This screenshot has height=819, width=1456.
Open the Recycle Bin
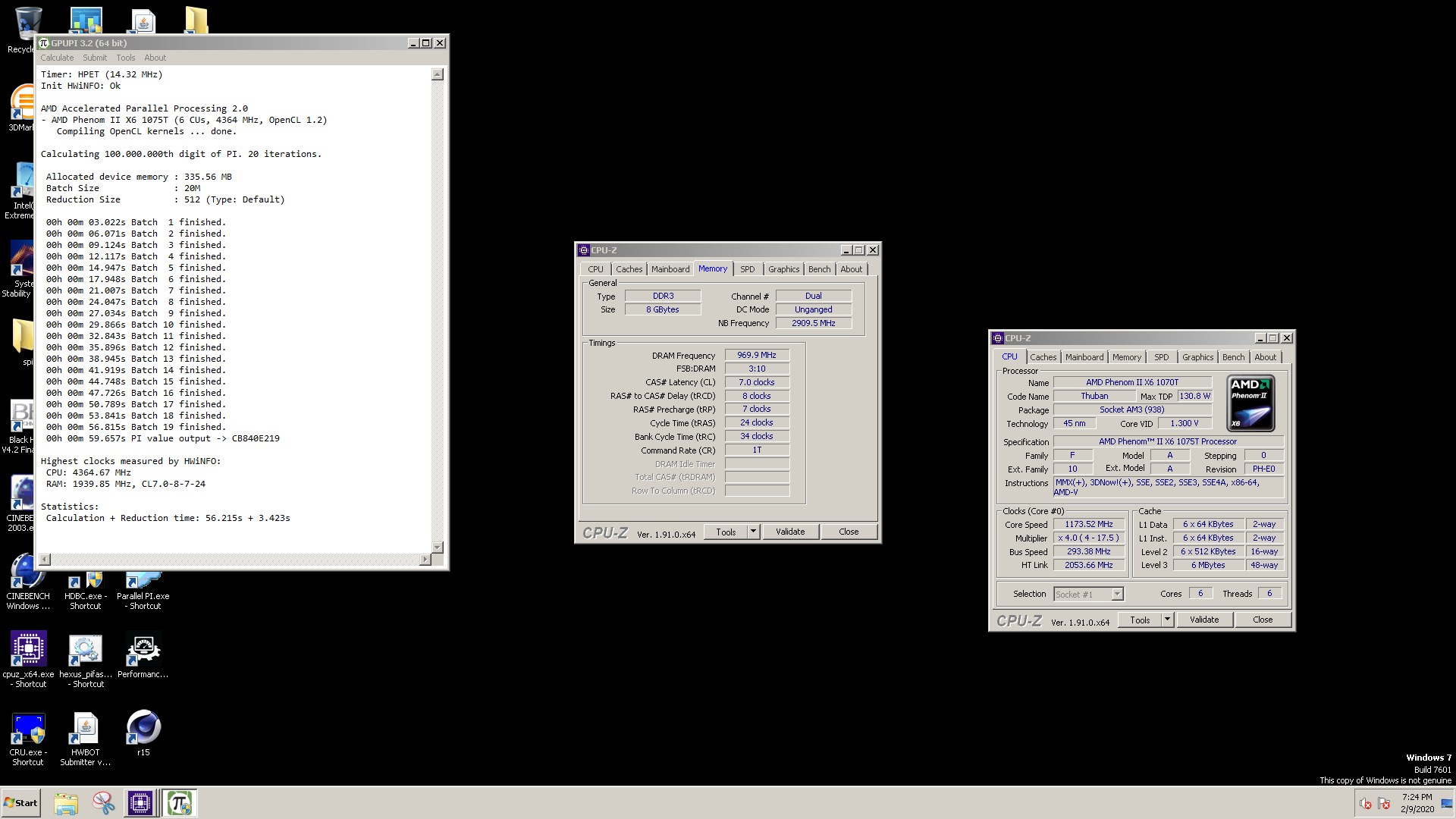click(x=23, y=29)
